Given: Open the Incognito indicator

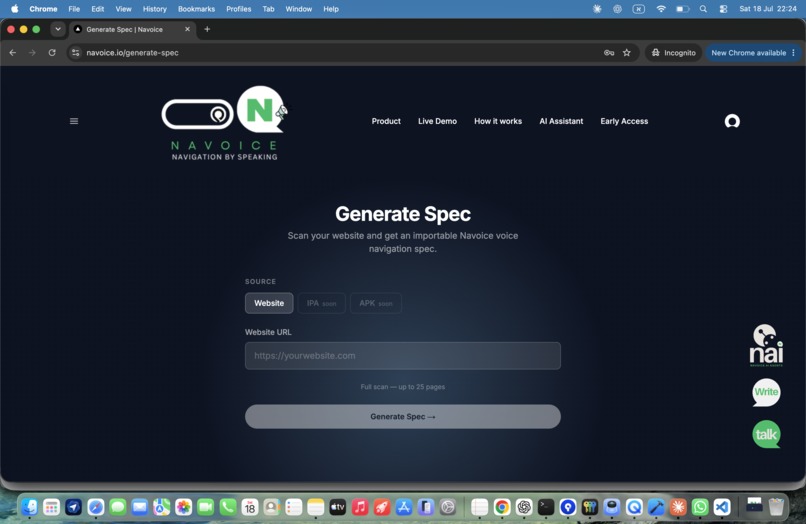Looking at the screenshot, I should click(x=673, y=52).
